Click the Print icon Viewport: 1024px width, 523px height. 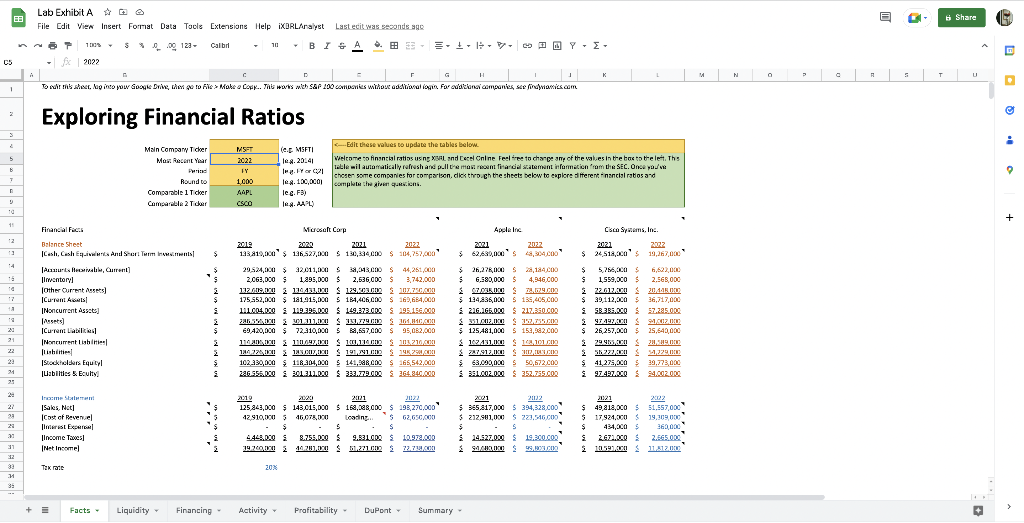coord(53,46)
